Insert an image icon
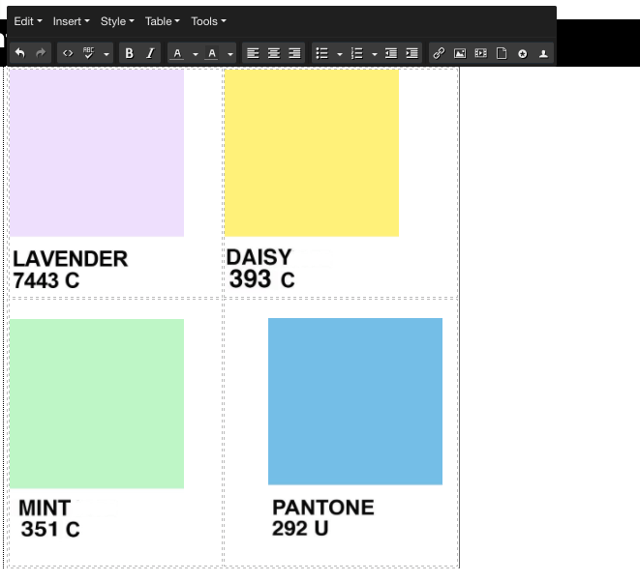Image resolution: width=640 pixels, height=582 pixels. (460, 53)
